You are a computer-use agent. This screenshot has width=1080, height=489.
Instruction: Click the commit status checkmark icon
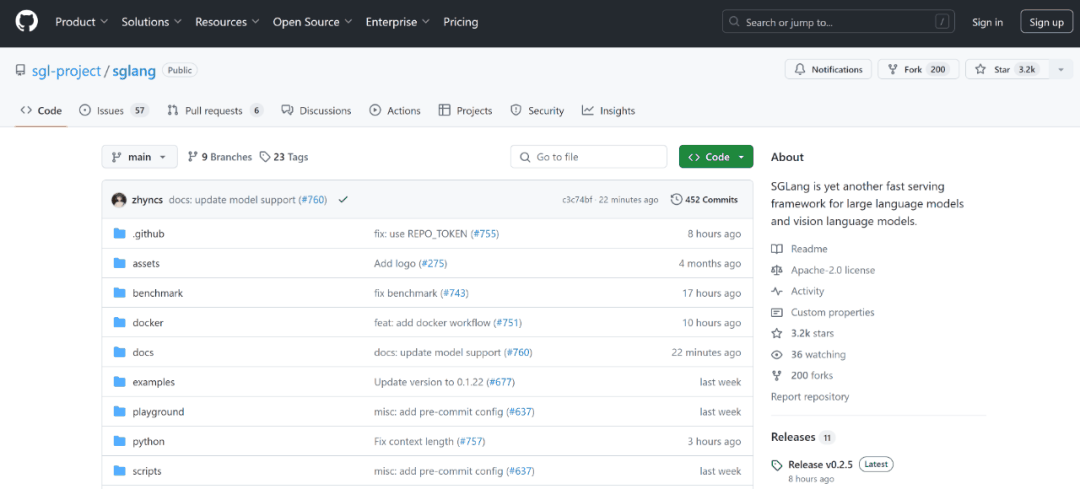(x=343, y=200)
